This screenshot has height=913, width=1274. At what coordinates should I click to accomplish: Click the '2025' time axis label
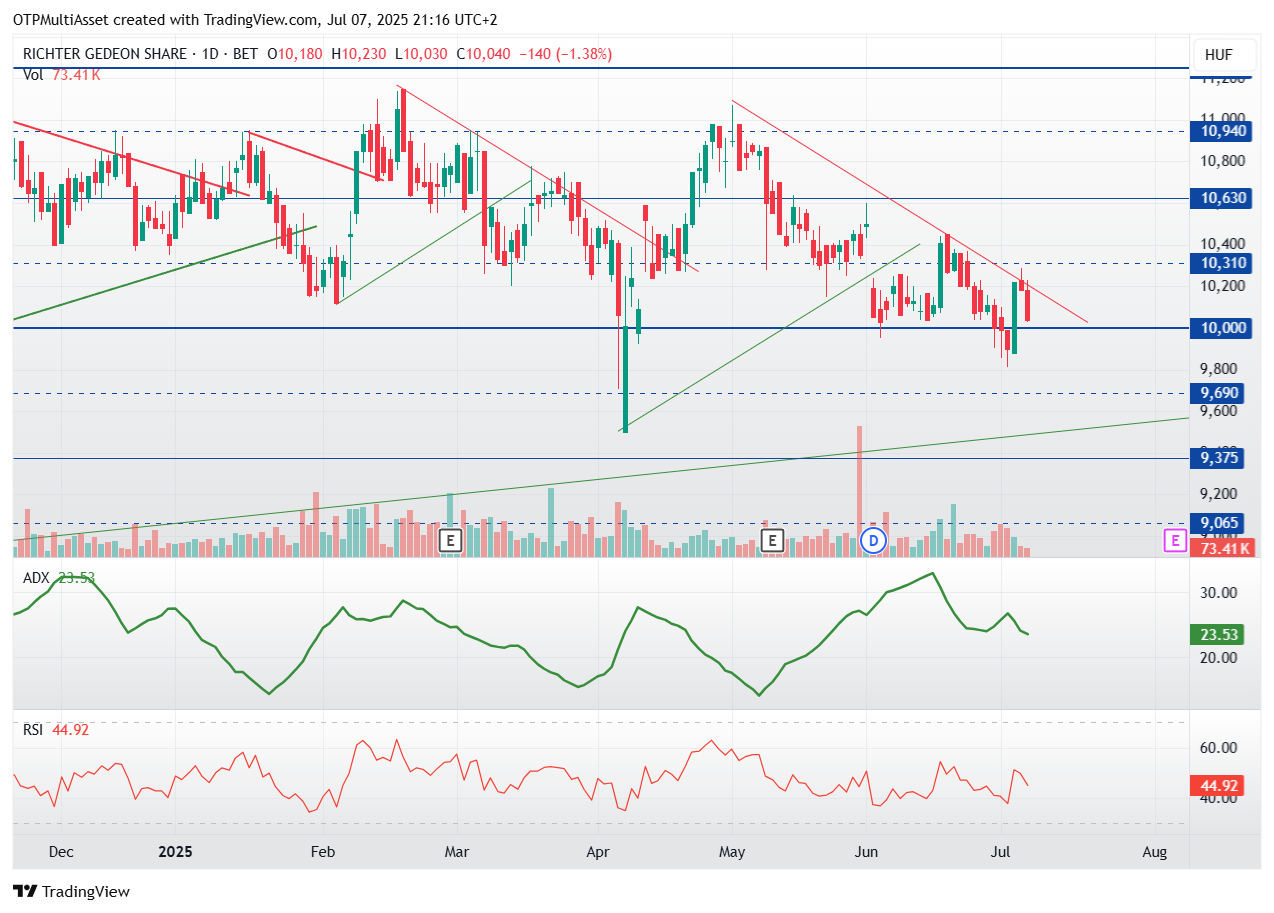point(174,852)
